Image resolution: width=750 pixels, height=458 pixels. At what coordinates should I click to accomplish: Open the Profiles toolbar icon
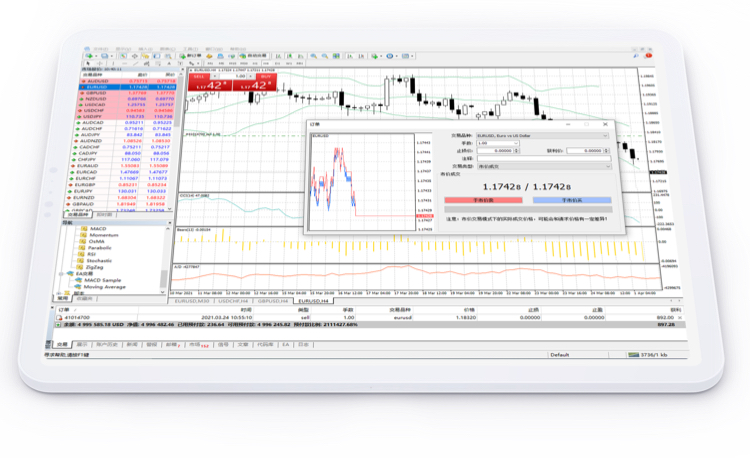click(104, 56)
